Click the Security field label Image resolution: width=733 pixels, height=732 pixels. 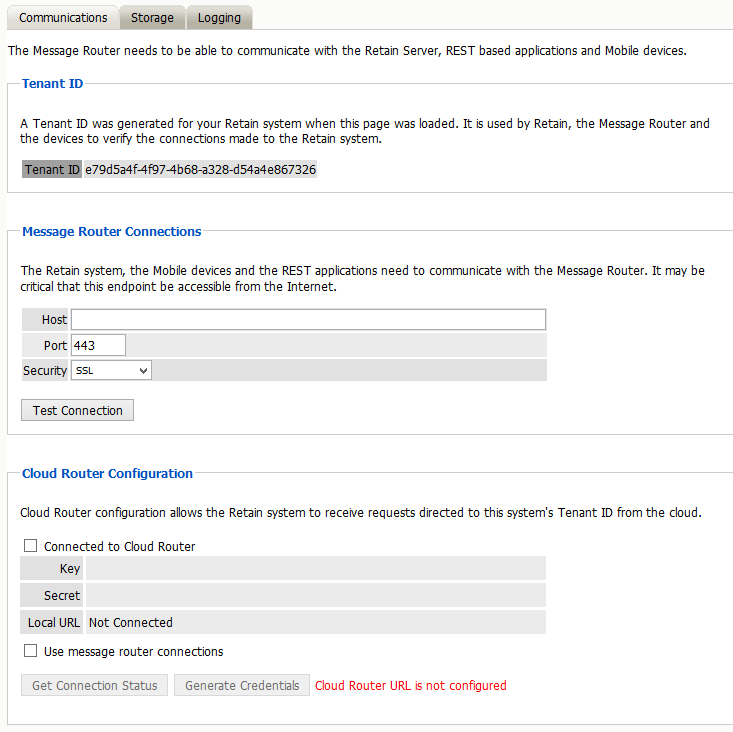tap(45, 371)
